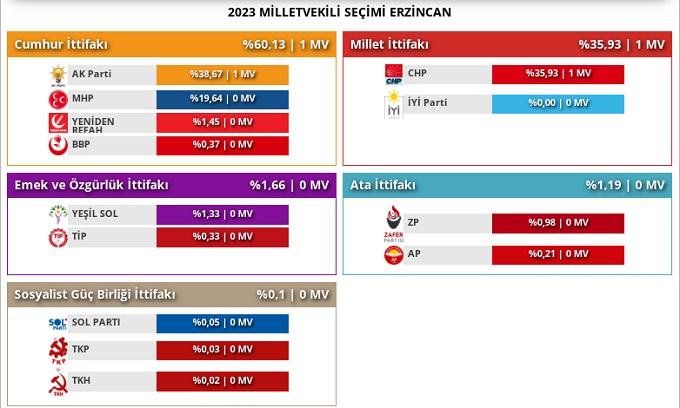680x408 pixels.
Task: Click the TİP party logo
Action: click(57, 238)
